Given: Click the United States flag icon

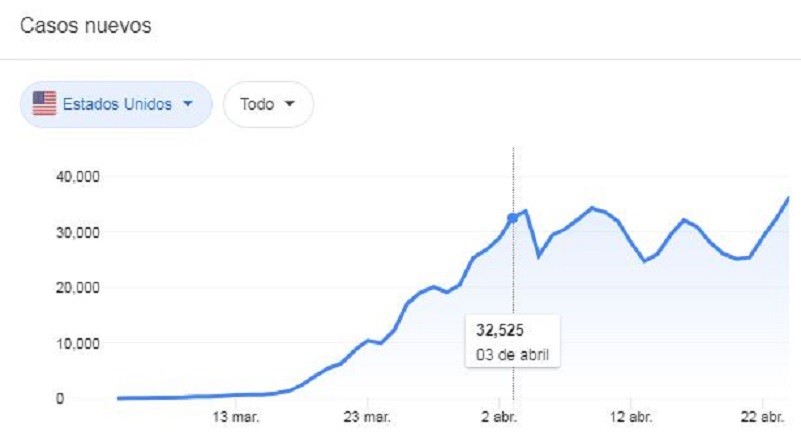Looking at the screenshot, I should click(x=44, y=104).
